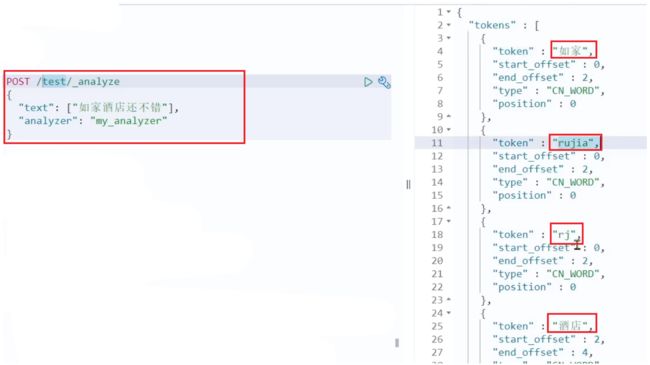Viewport: 650px width, 365px height.
Task: Click "position" on line 15
Action: (522, 195)
